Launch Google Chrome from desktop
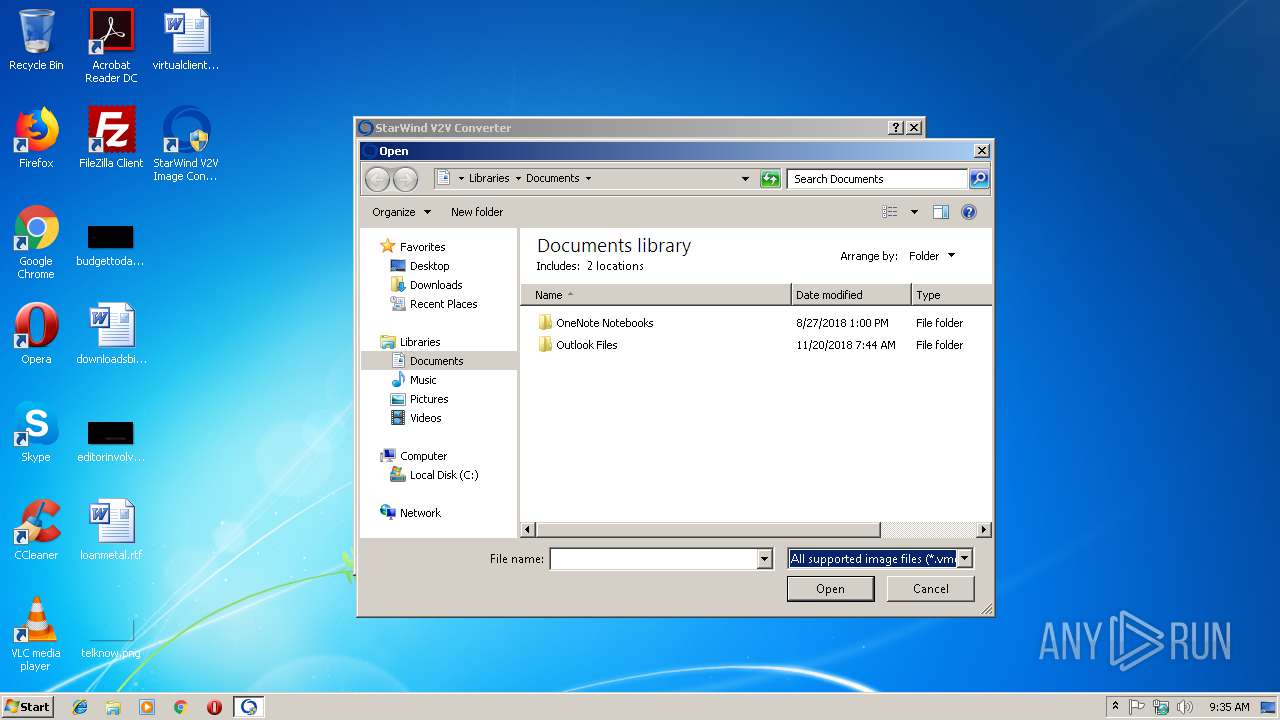The width and height of the screenshot is (1280, 720). (x=36, y=242)
